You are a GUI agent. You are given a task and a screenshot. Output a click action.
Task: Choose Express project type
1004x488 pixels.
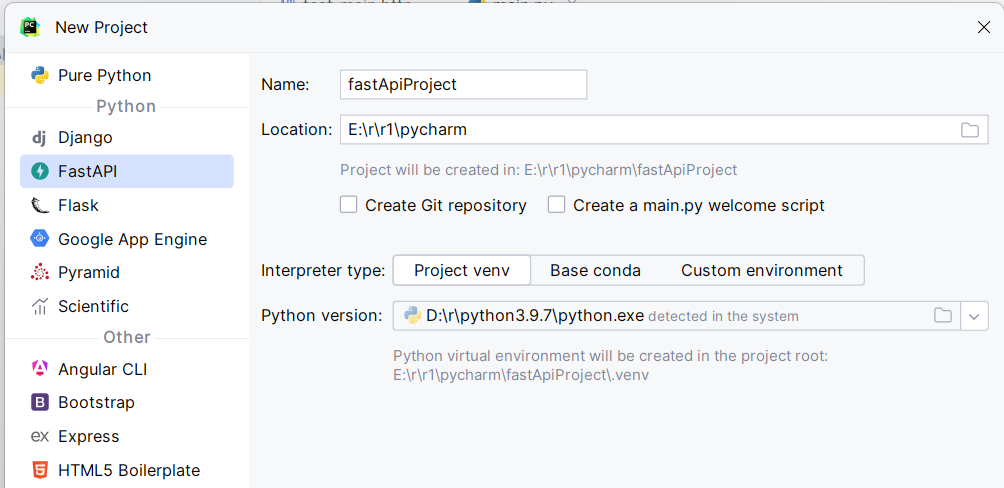127,437
